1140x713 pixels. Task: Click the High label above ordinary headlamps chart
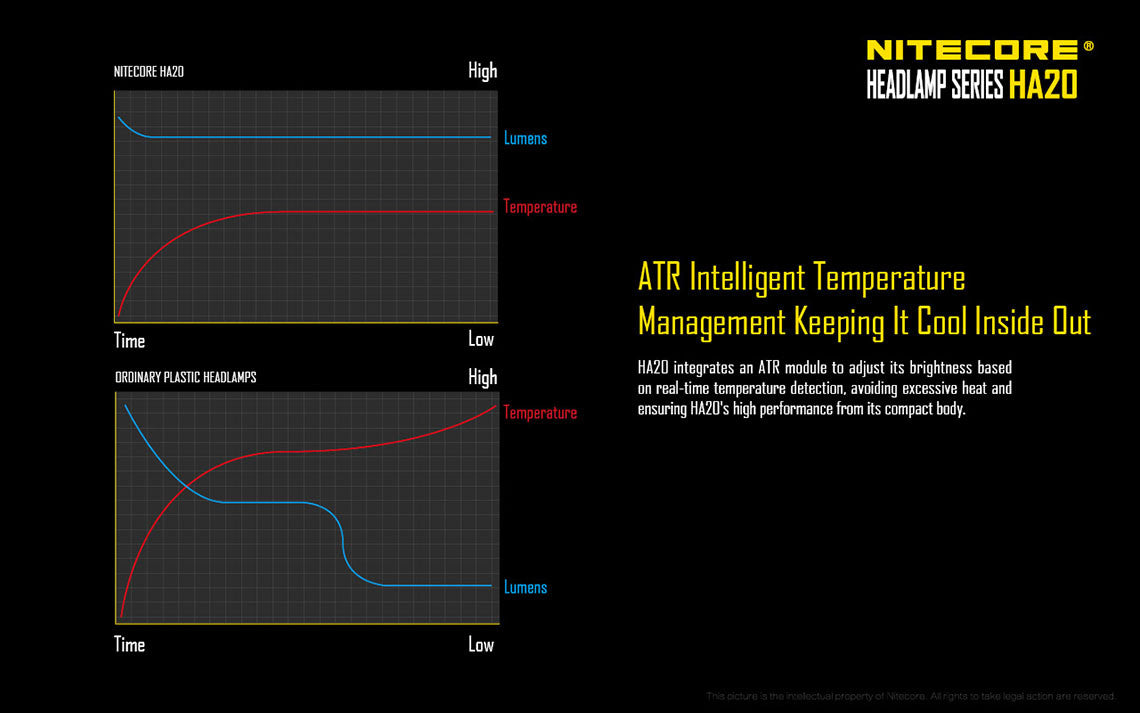482,377
